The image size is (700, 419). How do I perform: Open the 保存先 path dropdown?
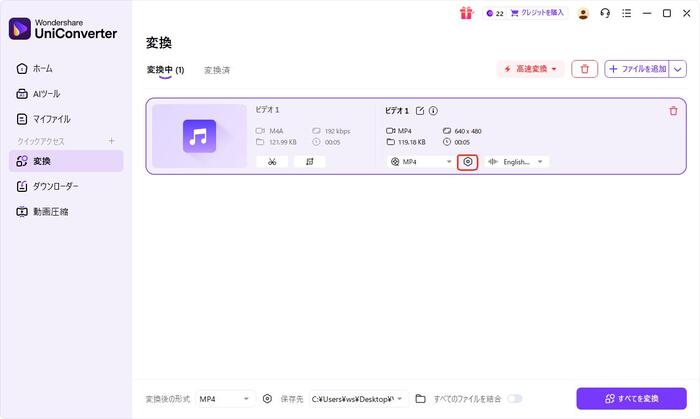[358, 399]
